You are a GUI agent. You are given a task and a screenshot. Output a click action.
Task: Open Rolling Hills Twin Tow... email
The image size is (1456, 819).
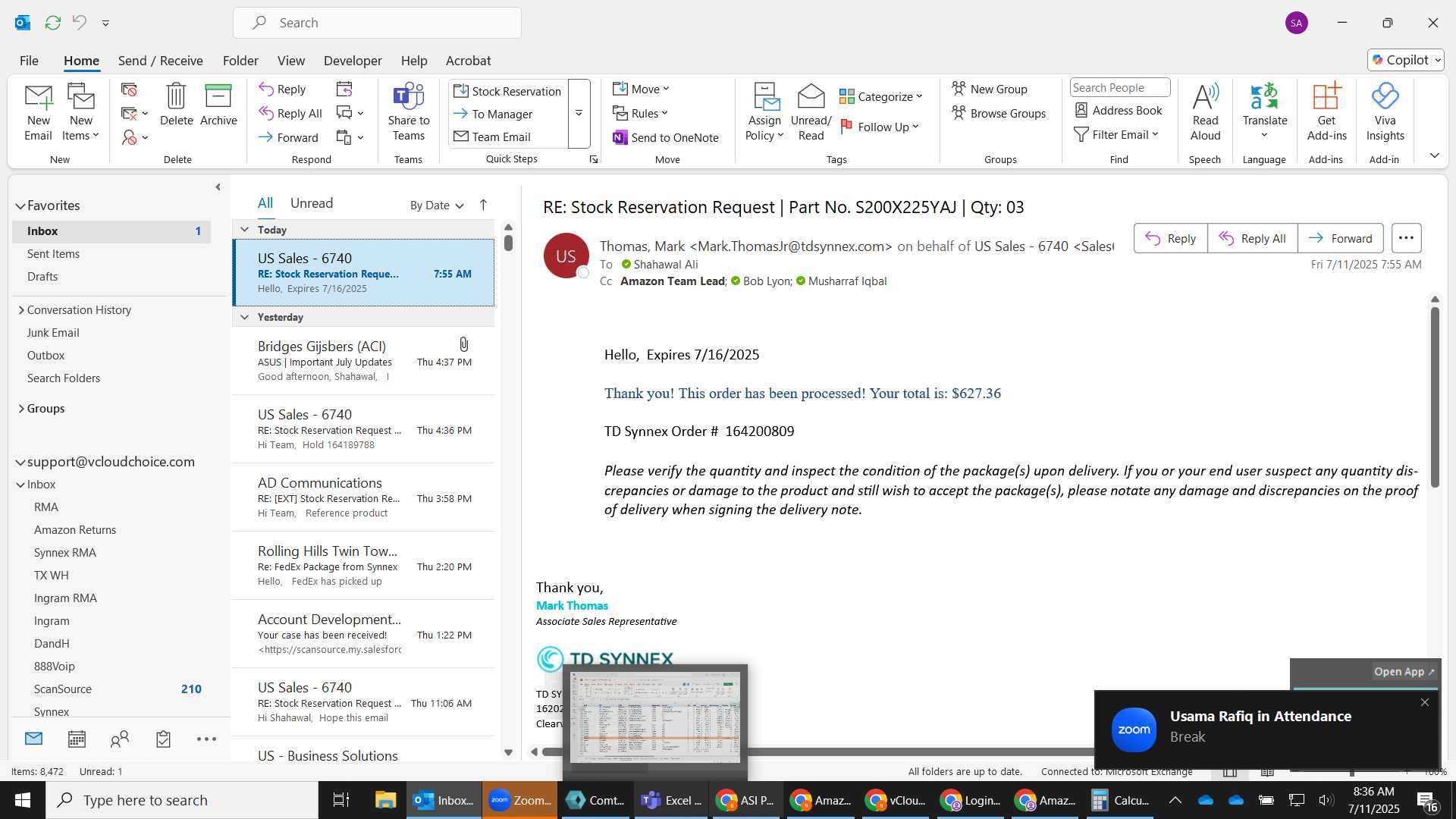click(x=364, y=566)
